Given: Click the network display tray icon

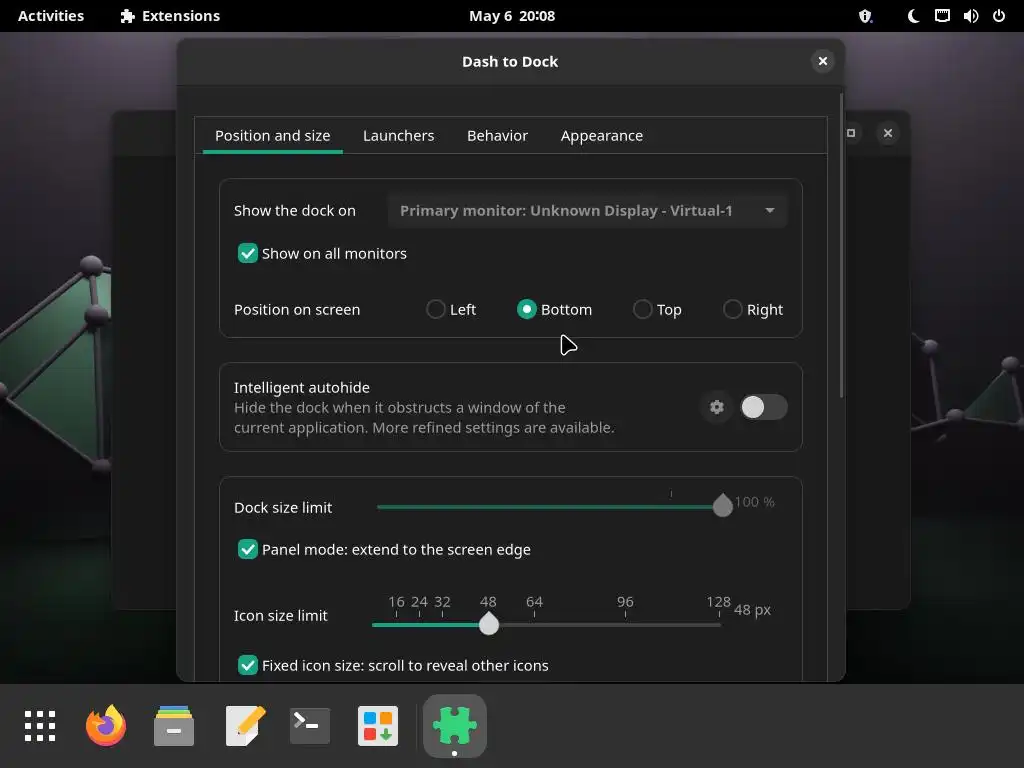Looking at the screenshot, I should (942, 16).
